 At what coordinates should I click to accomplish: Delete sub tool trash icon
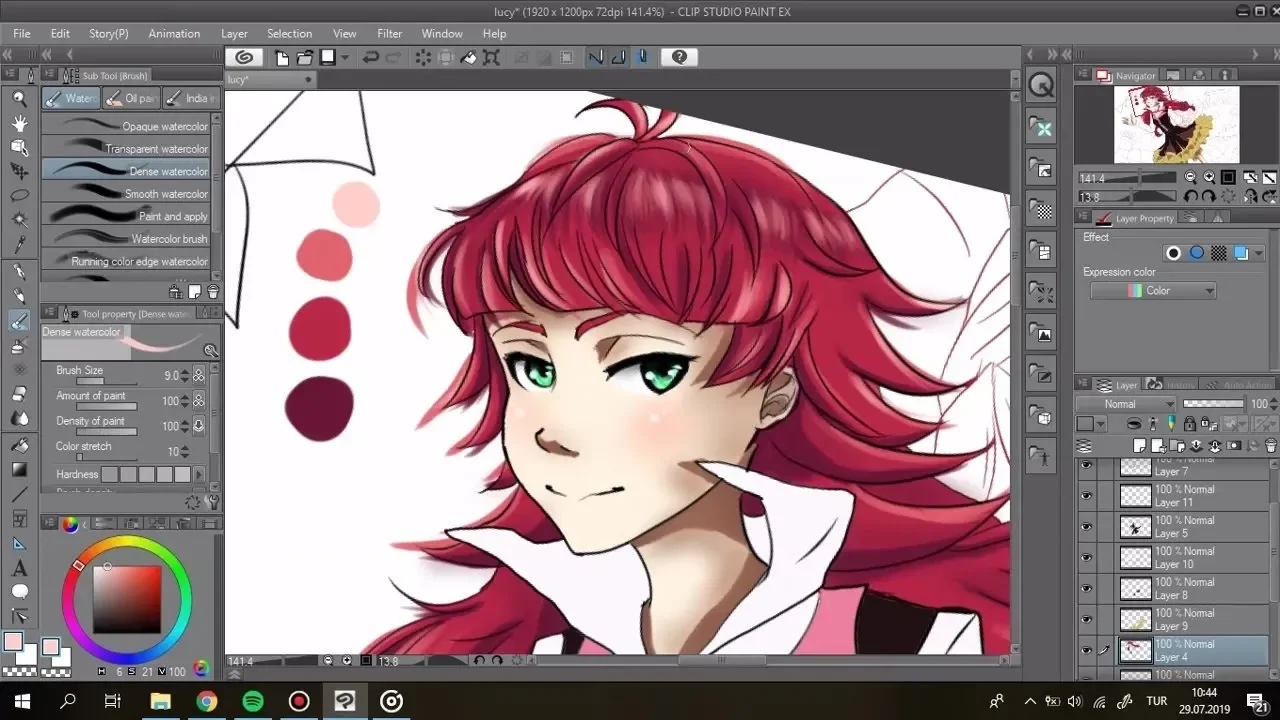click(x=212, y=292)
